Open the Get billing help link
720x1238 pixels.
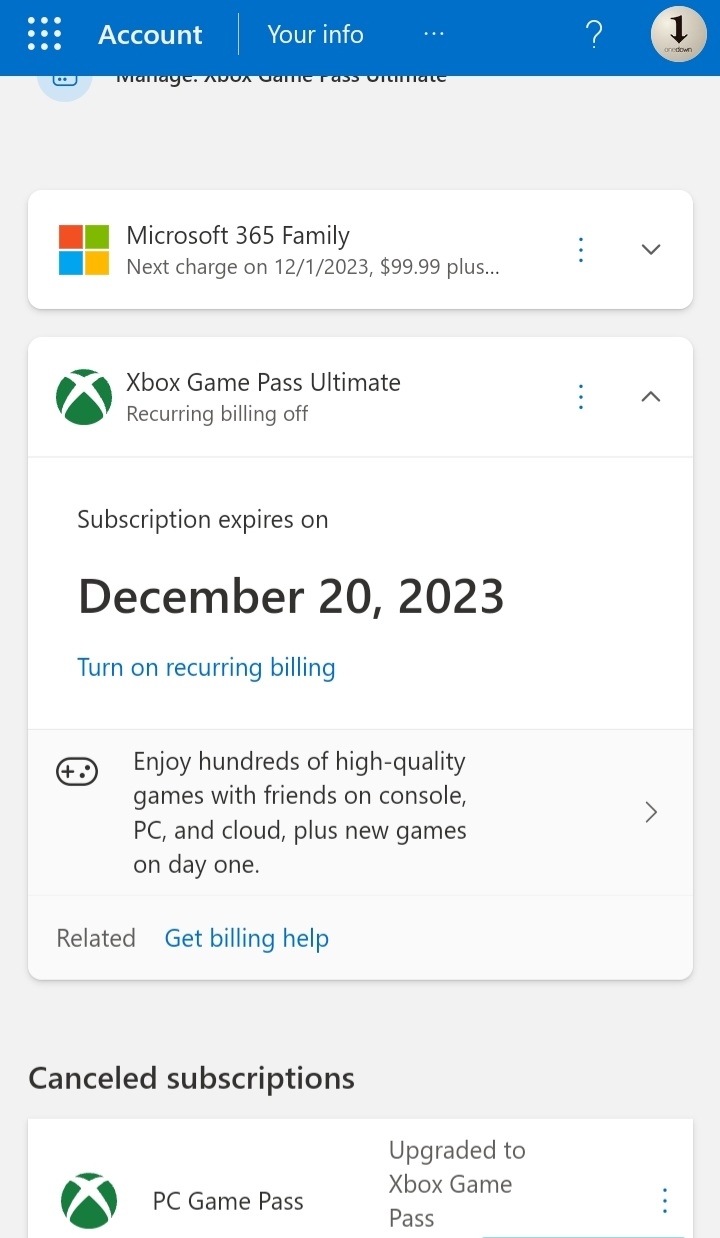(x=247, y=938)
